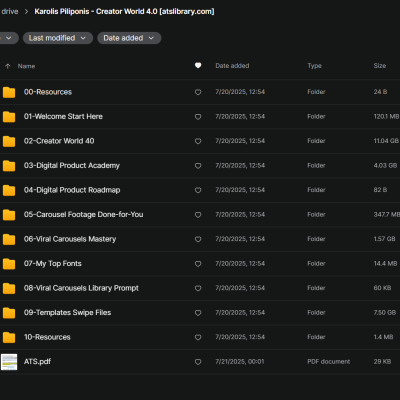Sort by the favorites heart column header
This screenshot has width=400, height=400.
click(x=198, y=65)
